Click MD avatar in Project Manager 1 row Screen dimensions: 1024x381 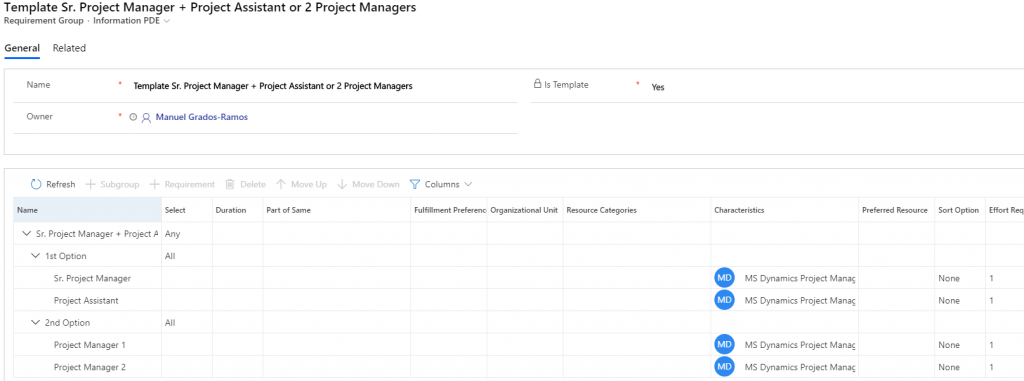724,344
